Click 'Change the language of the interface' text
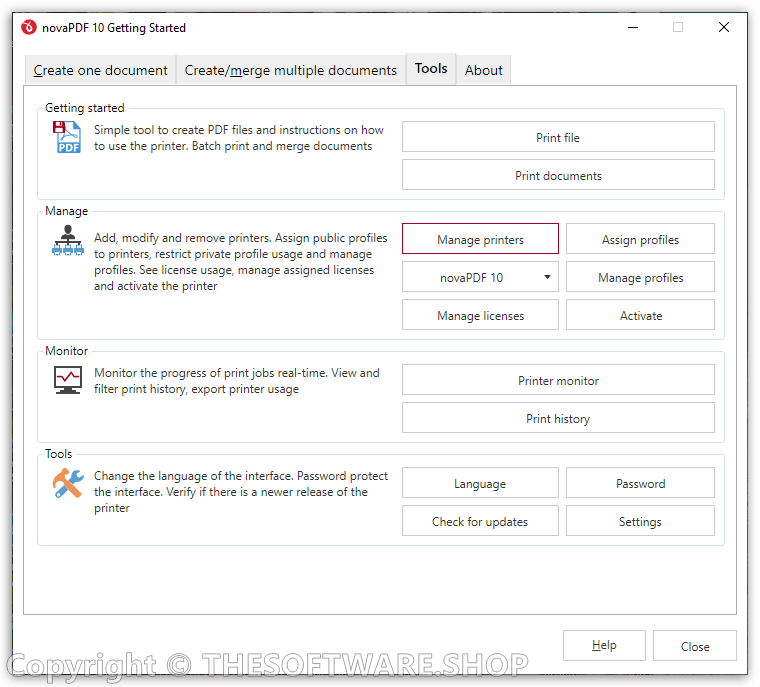 tap(240, 492)
